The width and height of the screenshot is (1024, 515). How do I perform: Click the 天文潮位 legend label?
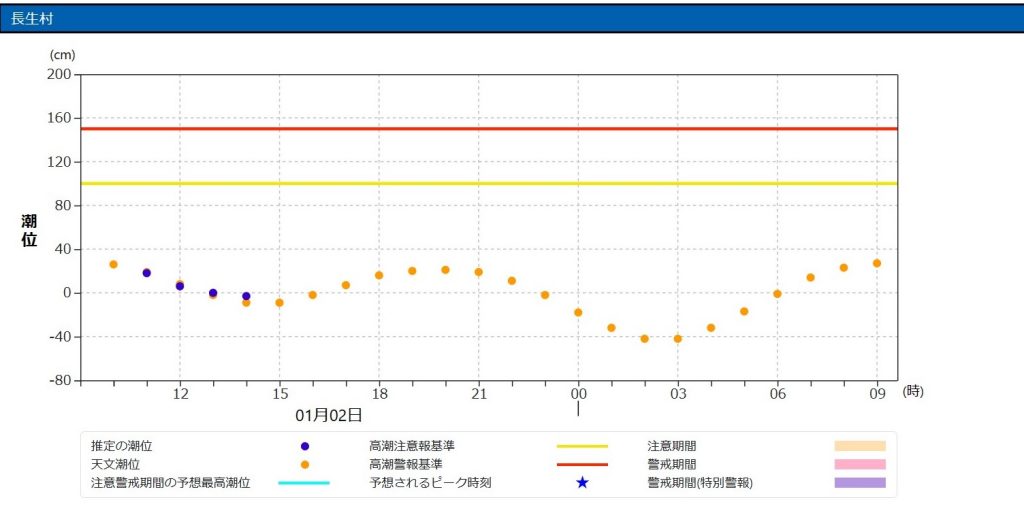coord(116,465)
